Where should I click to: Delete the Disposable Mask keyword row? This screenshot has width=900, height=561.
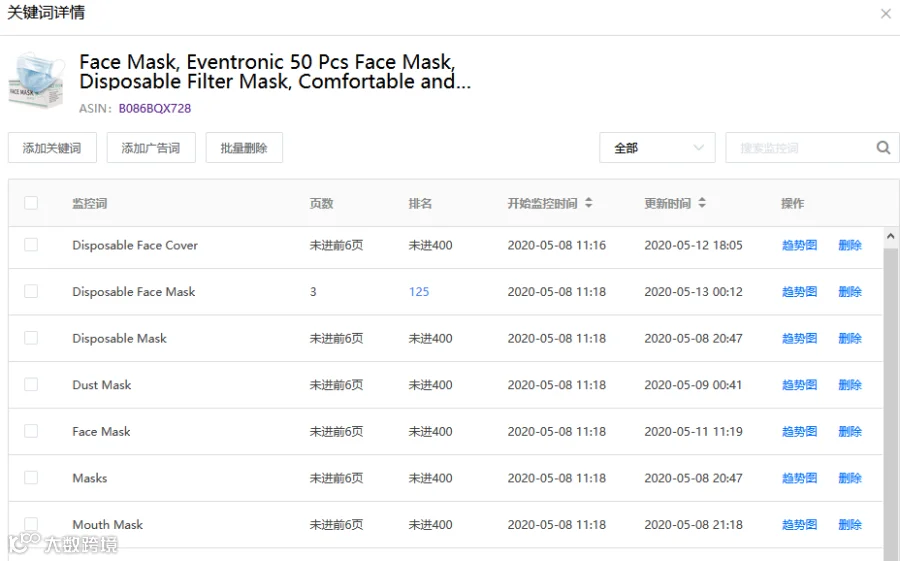tap(850, 338)
